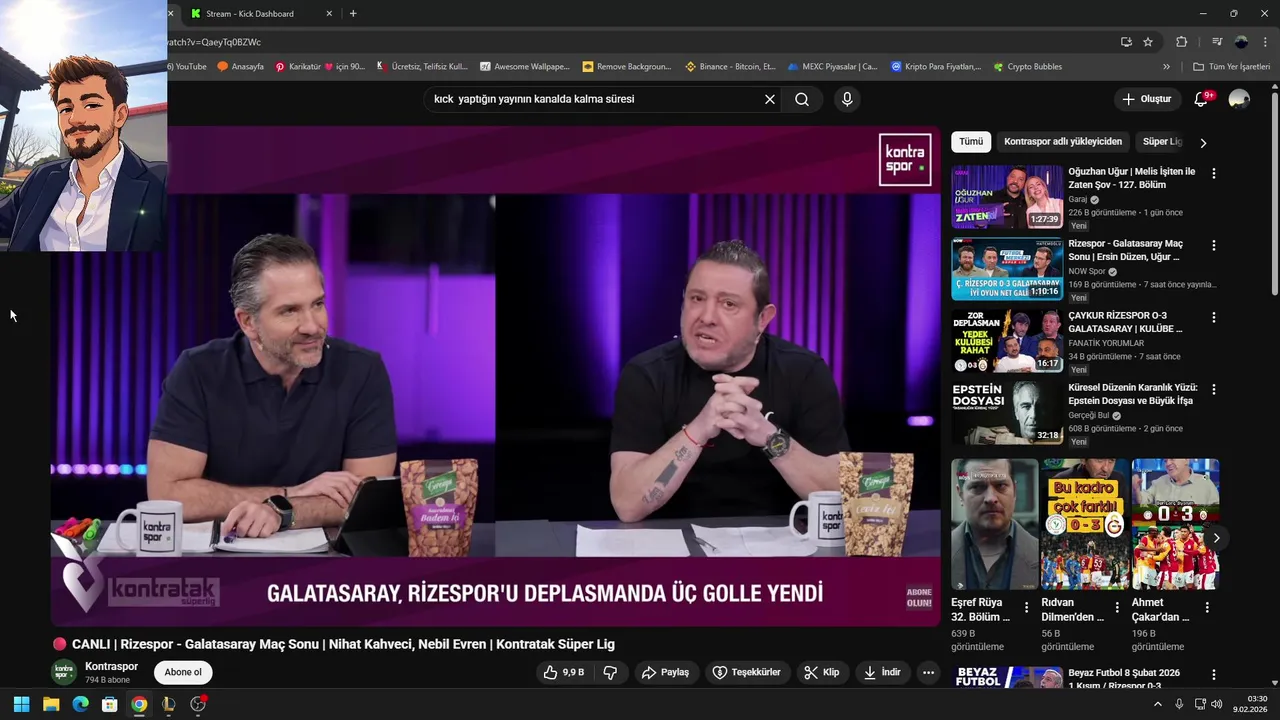This screenshot has width=1280, height=720.
Task: Open options for Rizespor - Galatasaray Maç Sonu video
Action: (x=1214, y=245)
